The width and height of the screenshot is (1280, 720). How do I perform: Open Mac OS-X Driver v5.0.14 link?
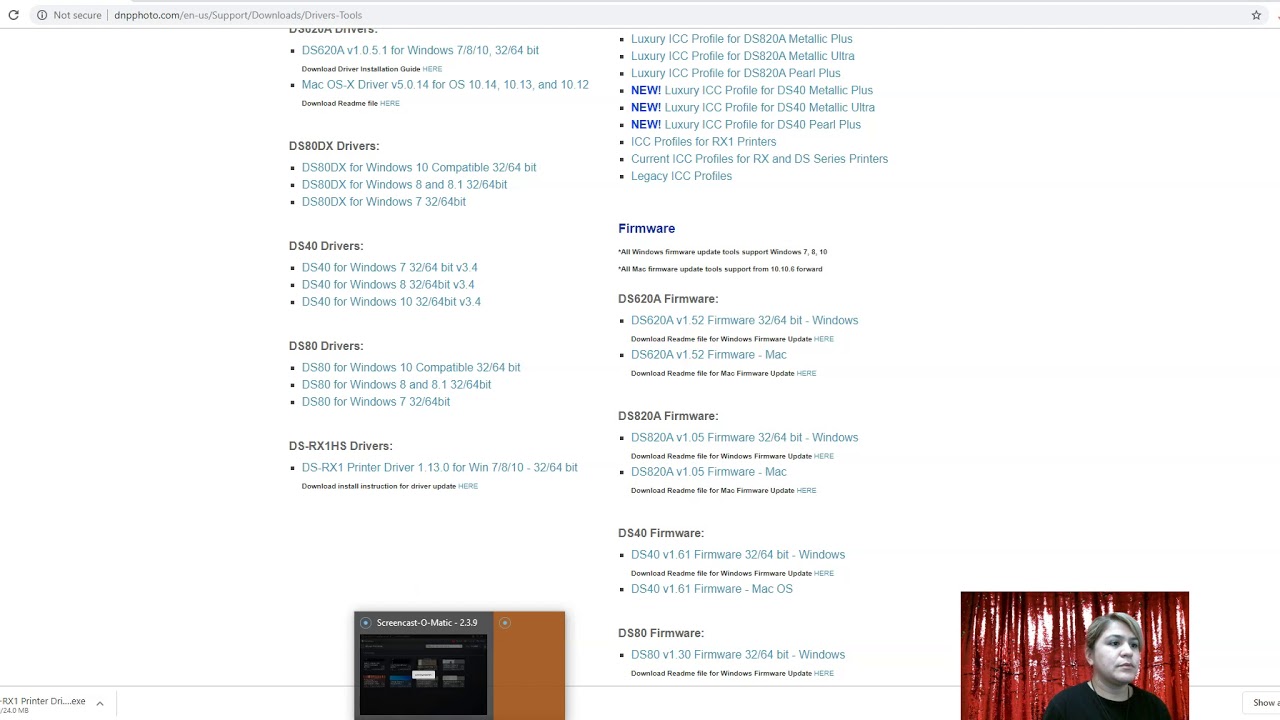pos(445,84)
